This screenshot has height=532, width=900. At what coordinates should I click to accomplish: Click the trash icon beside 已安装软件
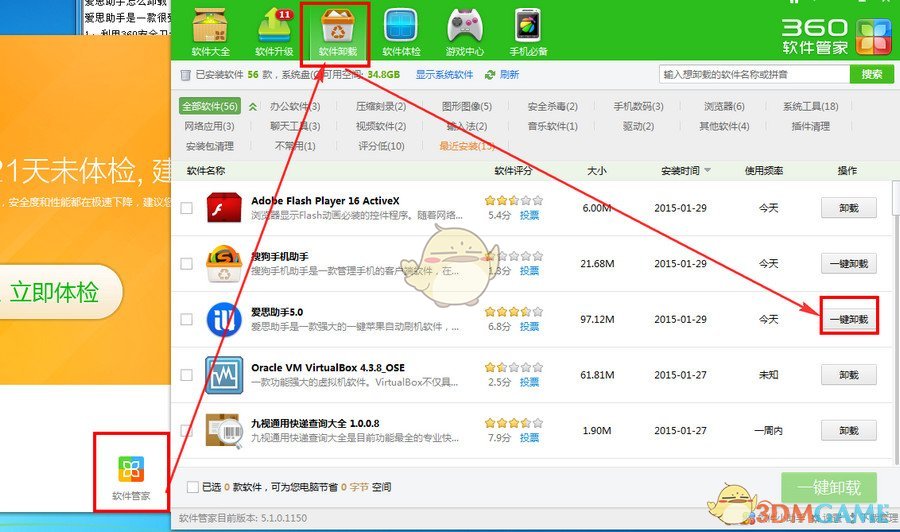point(185,75)
